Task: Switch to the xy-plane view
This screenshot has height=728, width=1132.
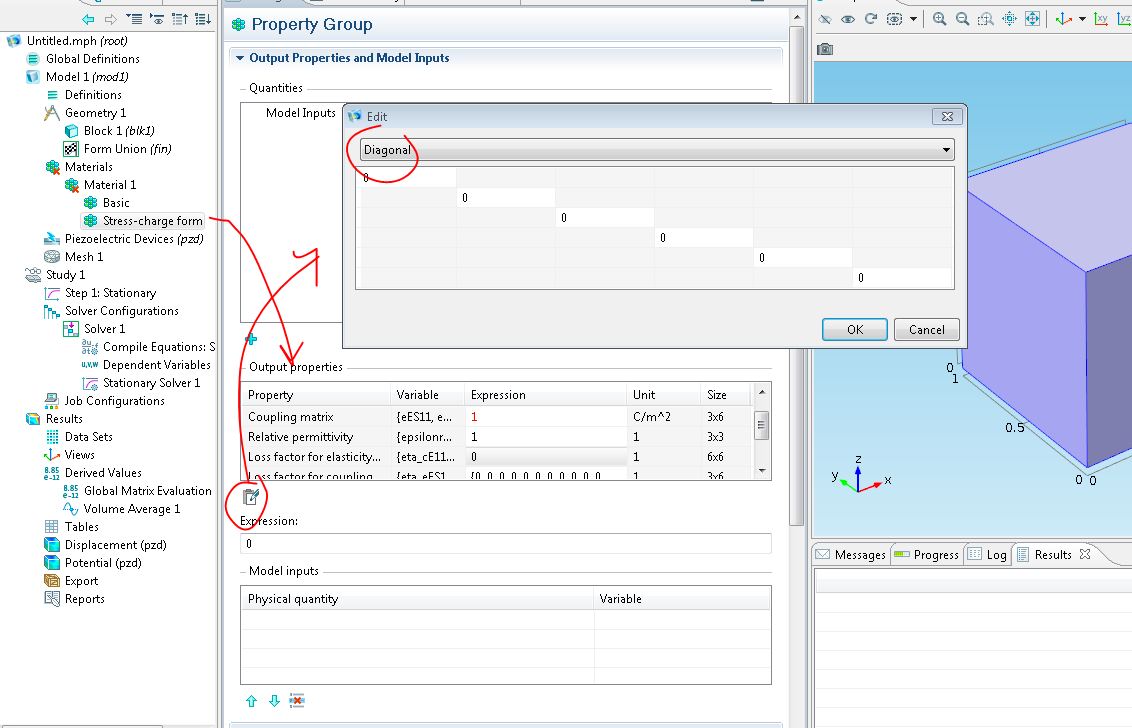Action: point(1101,18)
